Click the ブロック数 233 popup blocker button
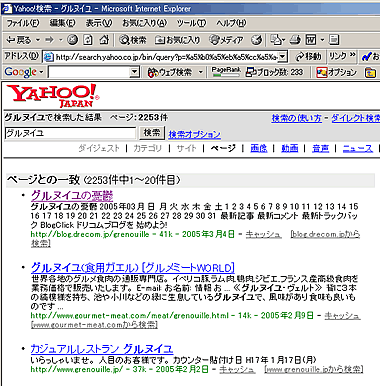The image size is (380, 386). click(274, 72)
